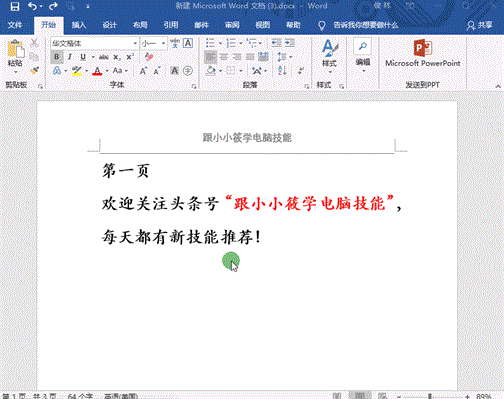Click the Microsoft PowerPoint send icon
Screen dimensions: 504x399
coord(423,48)
